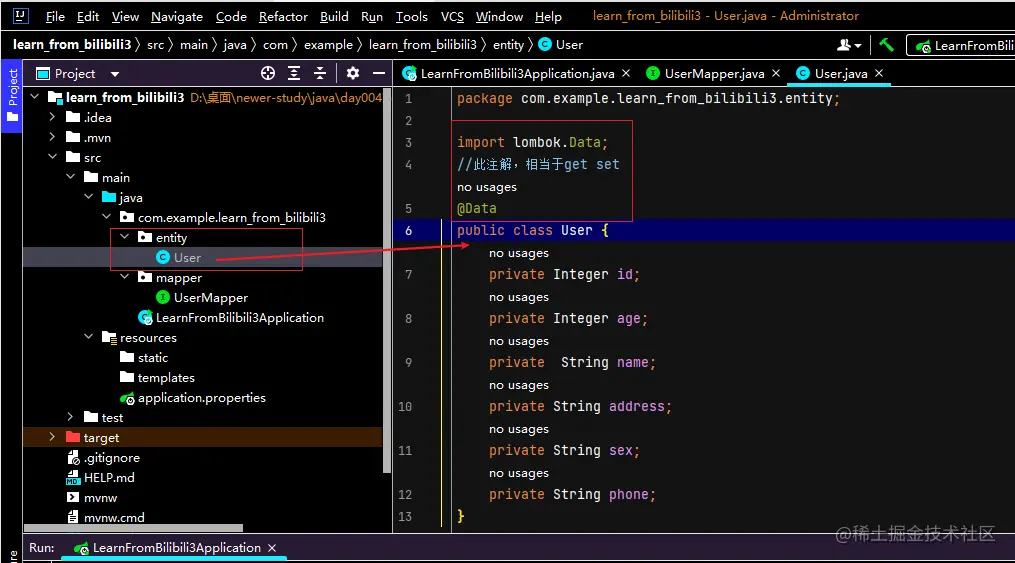Click the @Data annotation in code

(x=477, y=208)
